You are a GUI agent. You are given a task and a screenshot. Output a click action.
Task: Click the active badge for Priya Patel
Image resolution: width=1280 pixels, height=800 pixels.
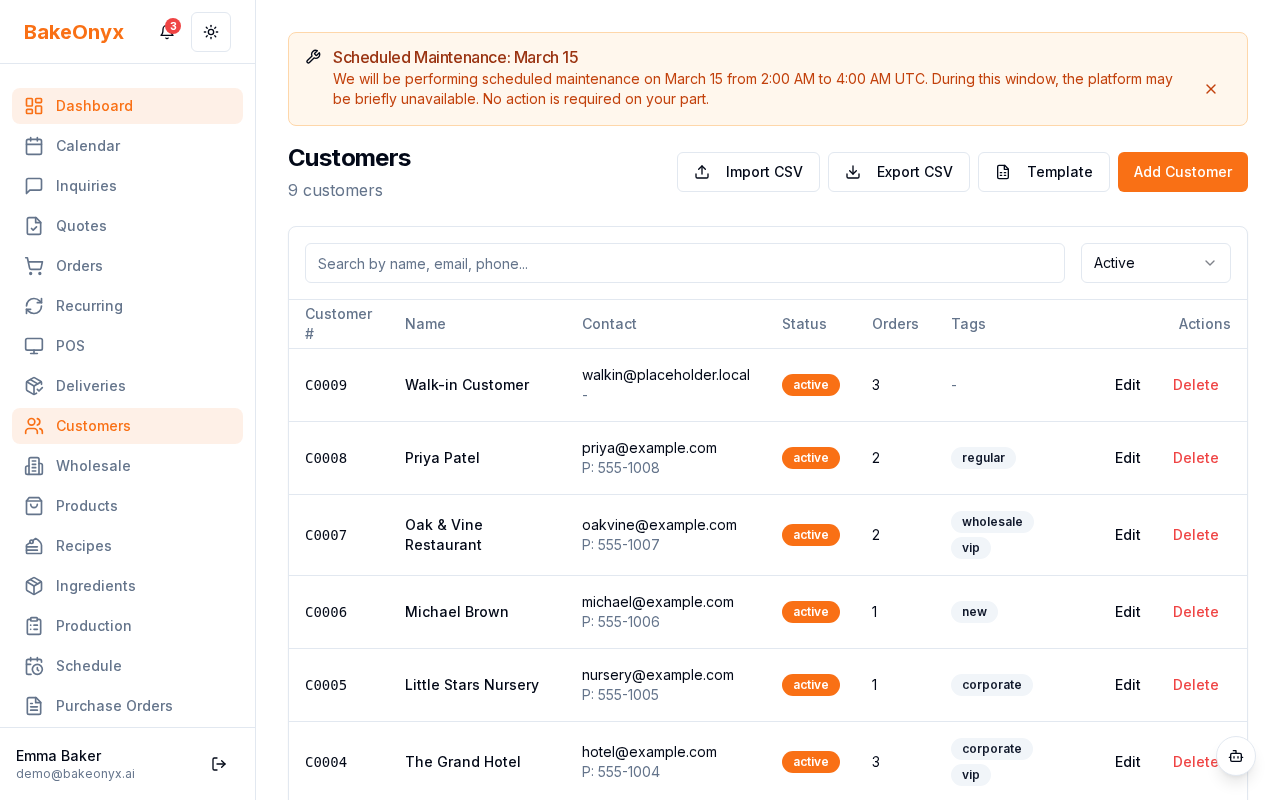pyautogui.click(x=811, y=458)
